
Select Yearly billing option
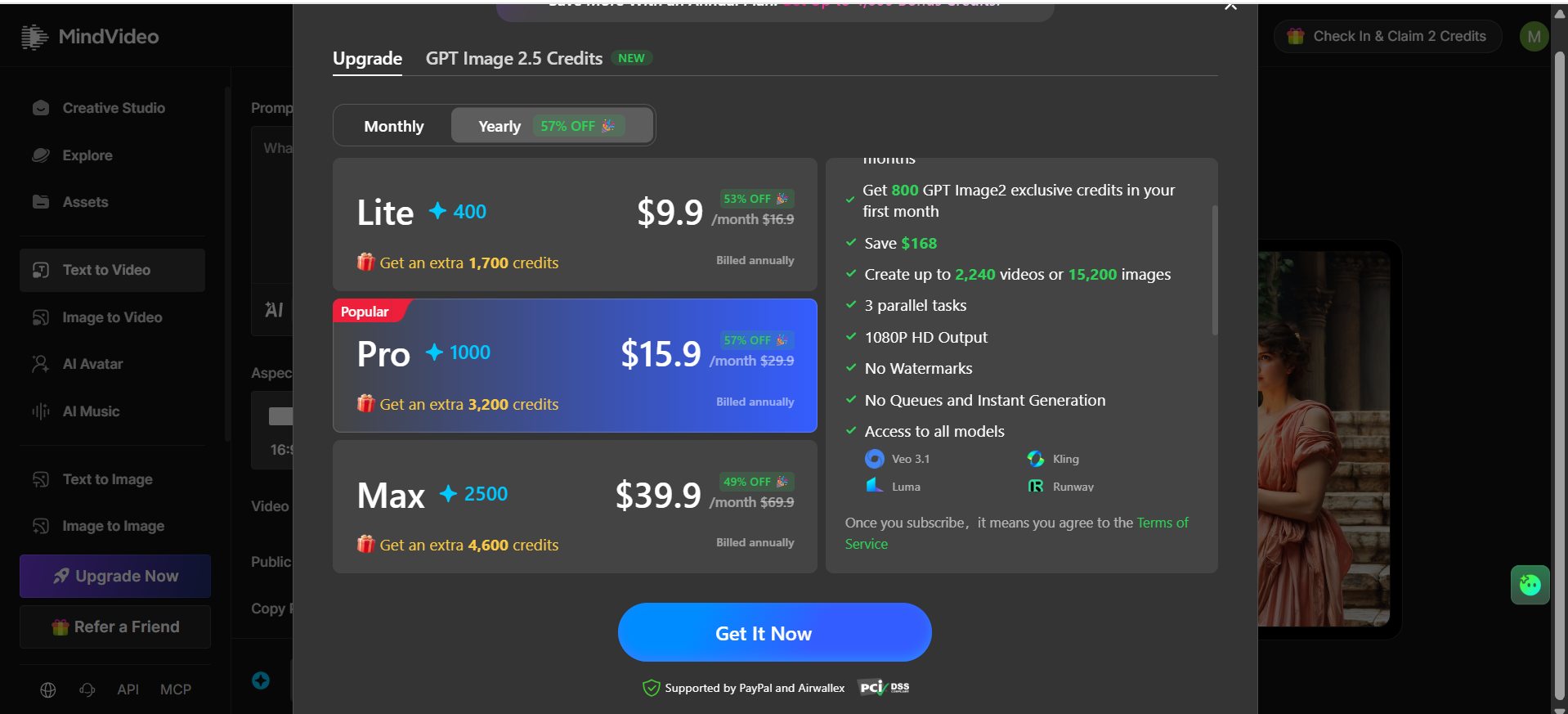coord(552,126)
